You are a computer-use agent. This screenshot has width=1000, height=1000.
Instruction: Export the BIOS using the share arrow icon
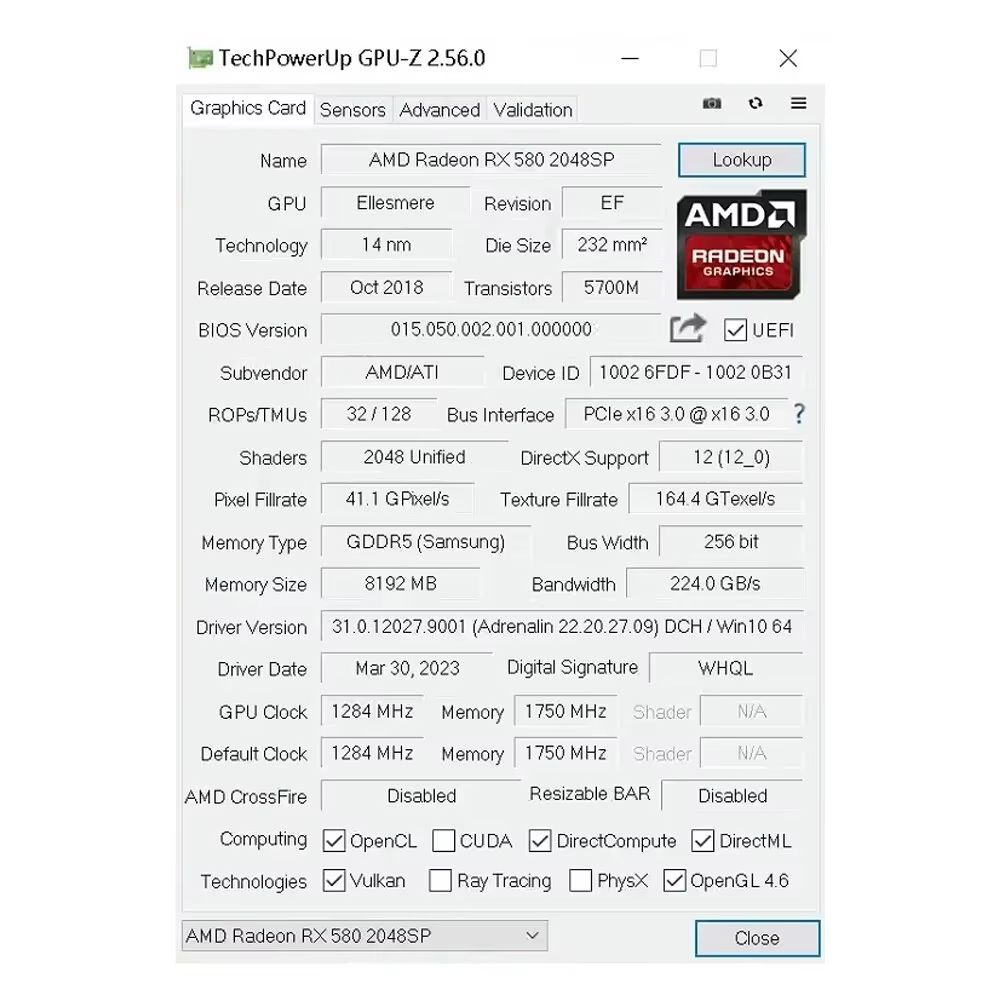(688, 327)
